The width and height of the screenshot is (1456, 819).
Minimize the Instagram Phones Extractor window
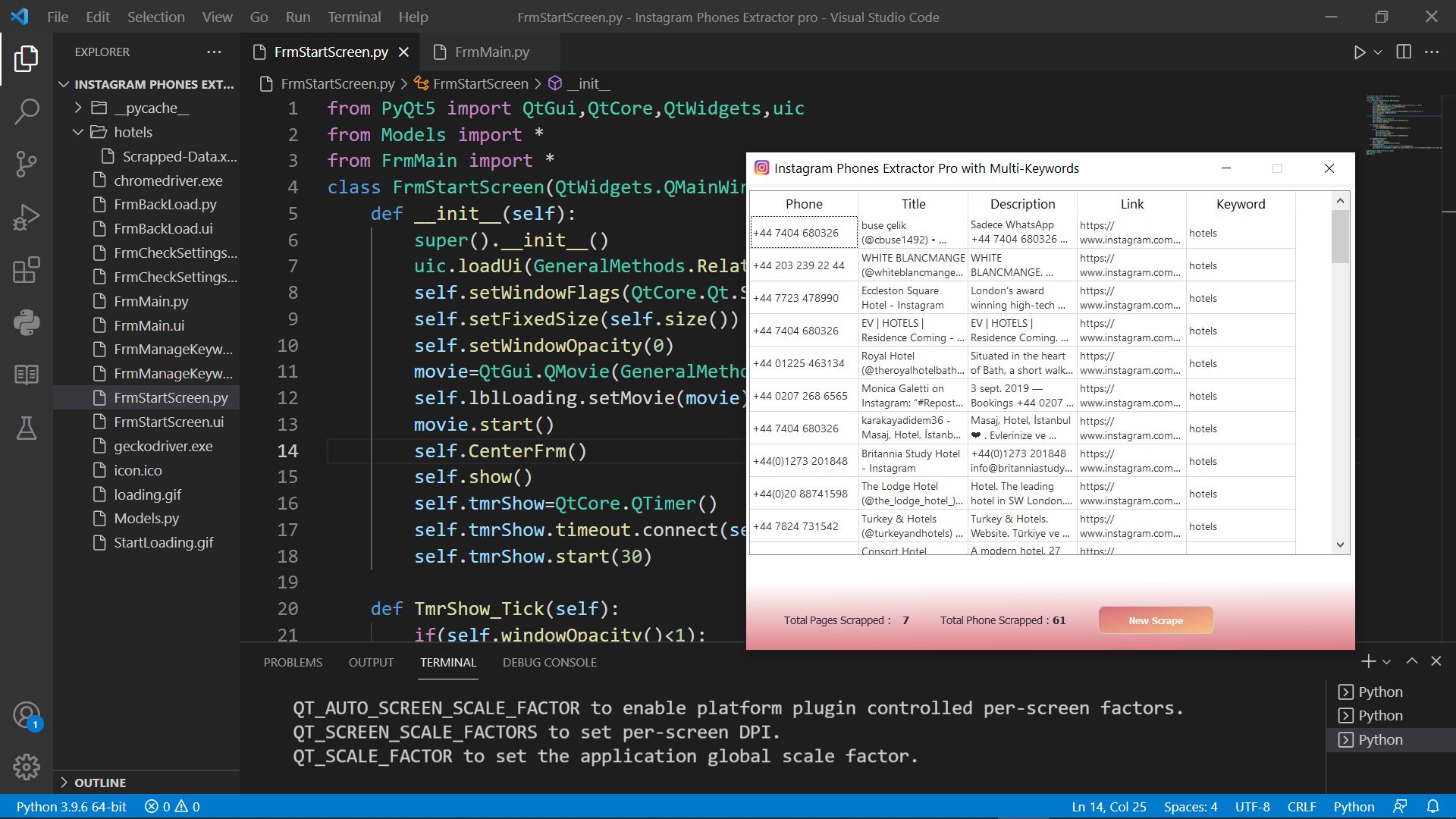coord(1225,168)
